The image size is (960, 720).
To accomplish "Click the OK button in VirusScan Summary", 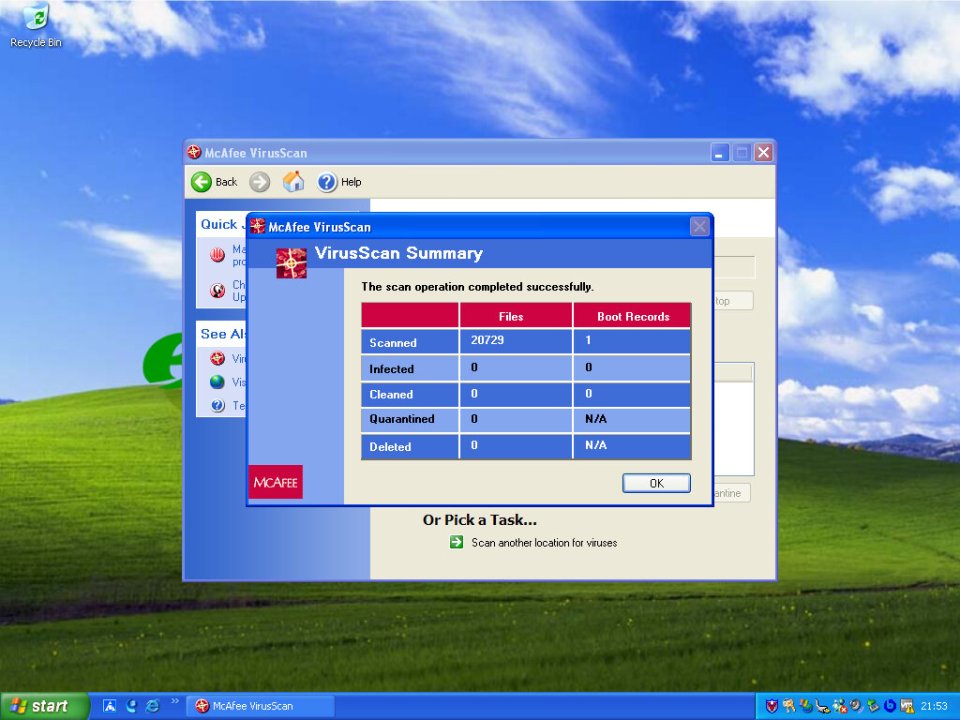I will pyautogui.click(x=656, y=483).
